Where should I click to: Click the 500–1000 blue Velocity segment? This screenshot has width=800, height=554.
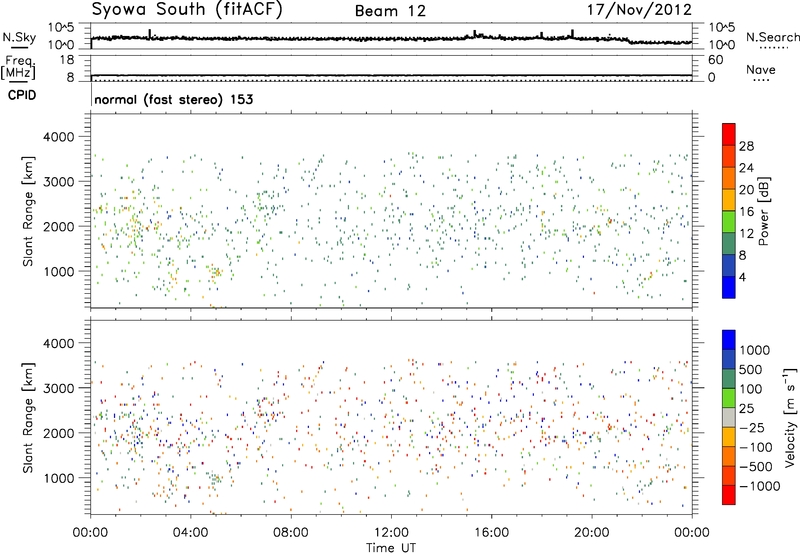(x=729, y=359)
